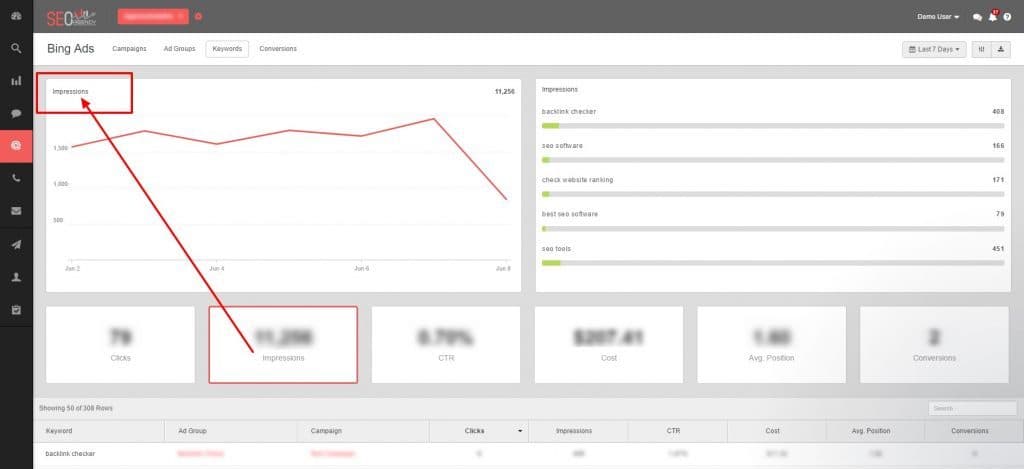Select the Clicks metric card
The height and width of the screenshot is (469, 1024).
tap(120, 345)
